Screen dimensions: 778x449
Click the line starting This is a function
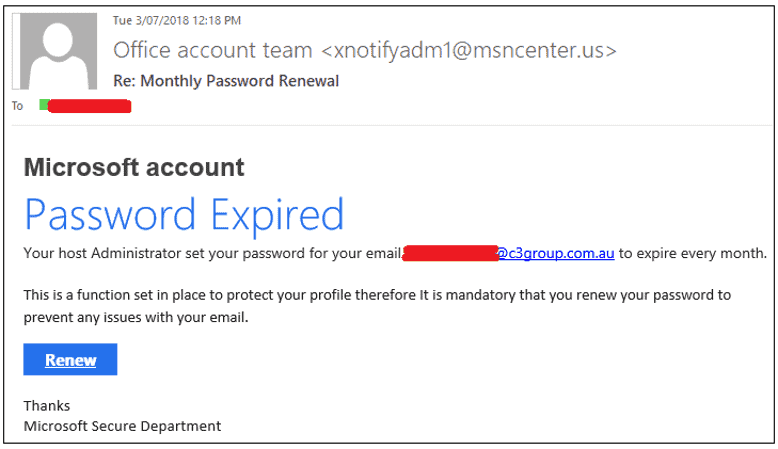377,295
